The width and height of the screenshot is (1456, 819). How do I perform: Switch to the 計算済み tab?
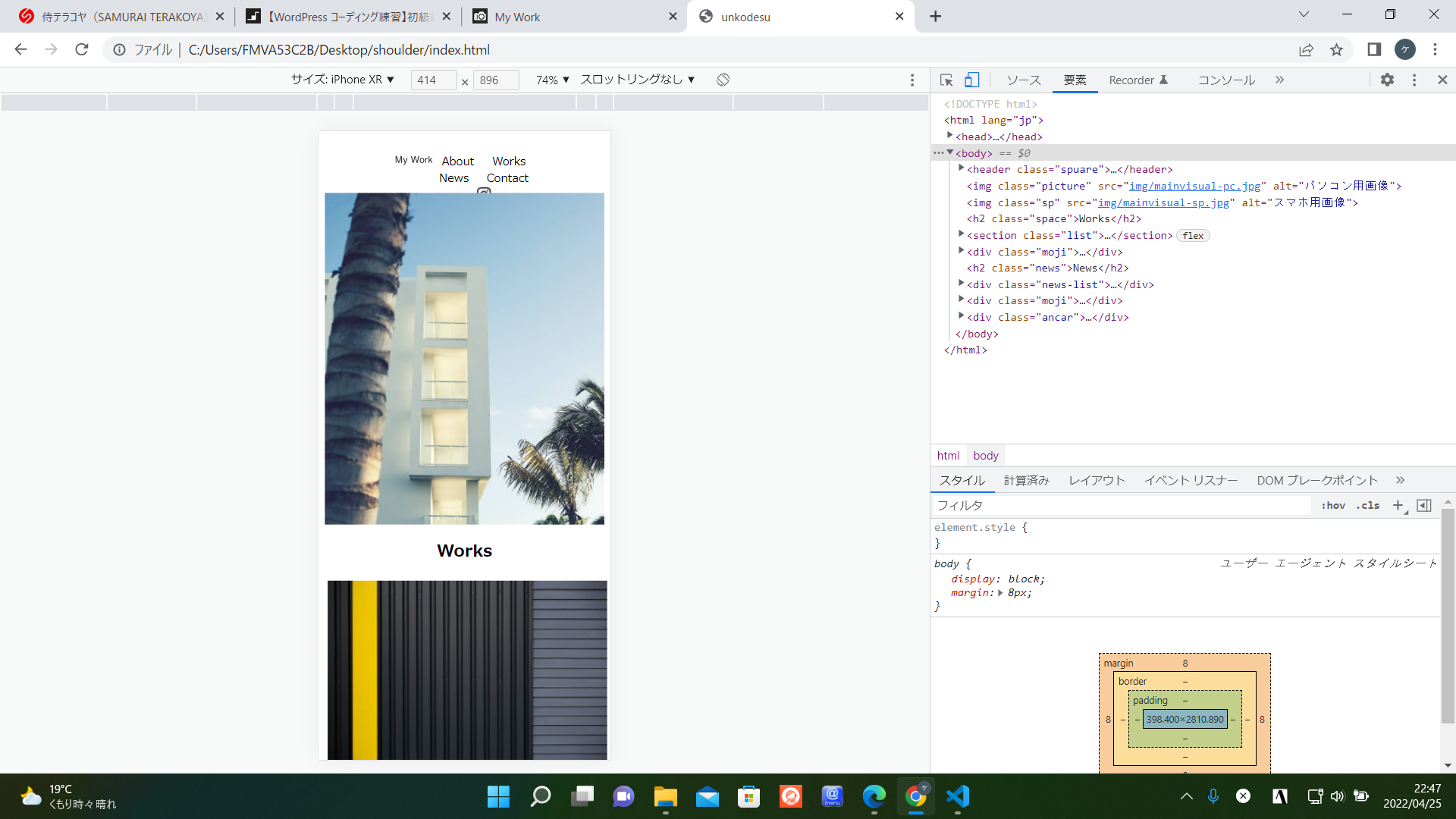(x=1026, y=480)
